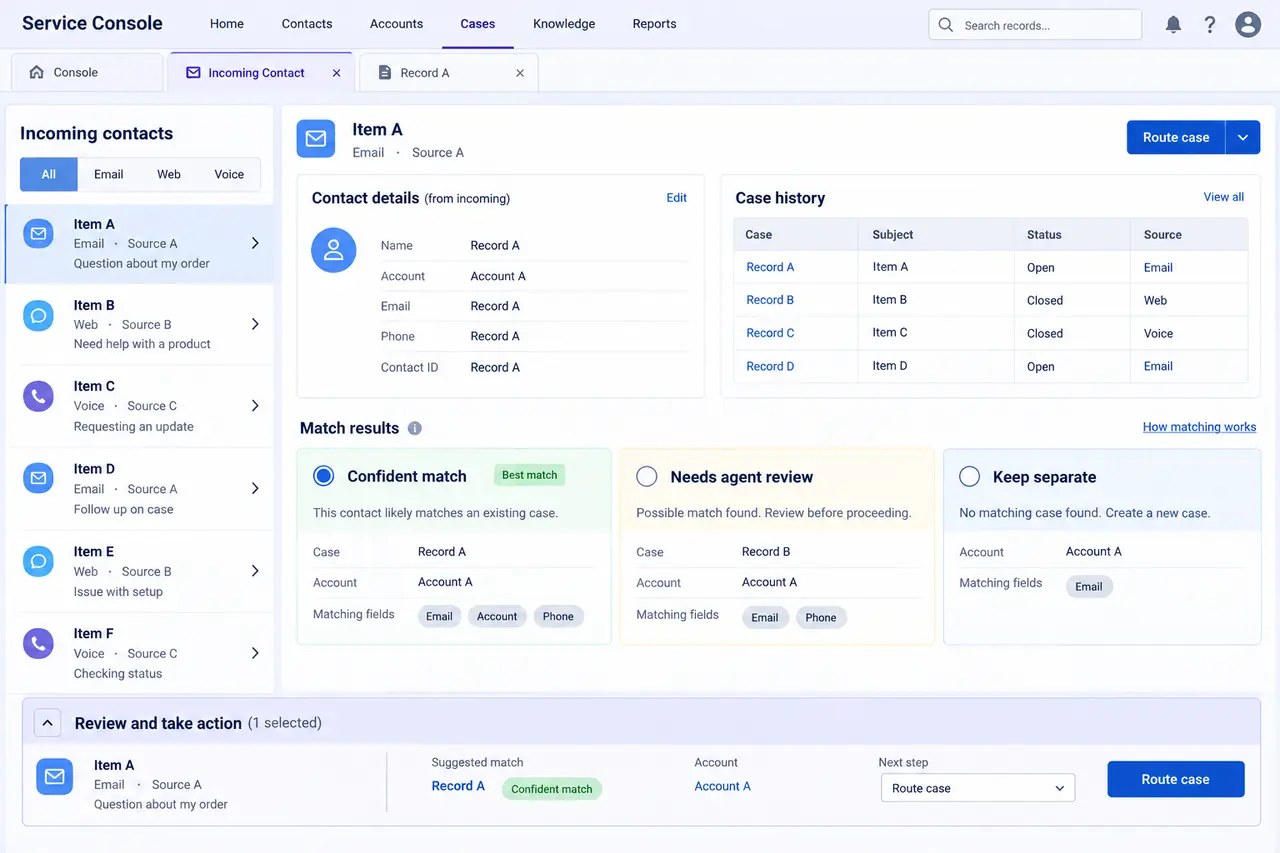Open the notifications bell
1280x853 pixels.
point(1174,25)
